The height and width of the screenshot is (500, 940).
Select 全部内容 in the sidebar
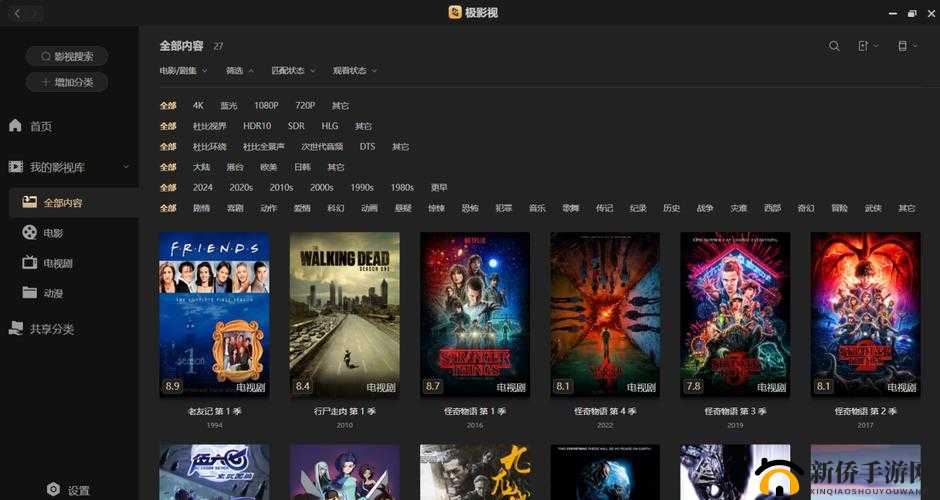pyautogui.click(x=74, y=203)
